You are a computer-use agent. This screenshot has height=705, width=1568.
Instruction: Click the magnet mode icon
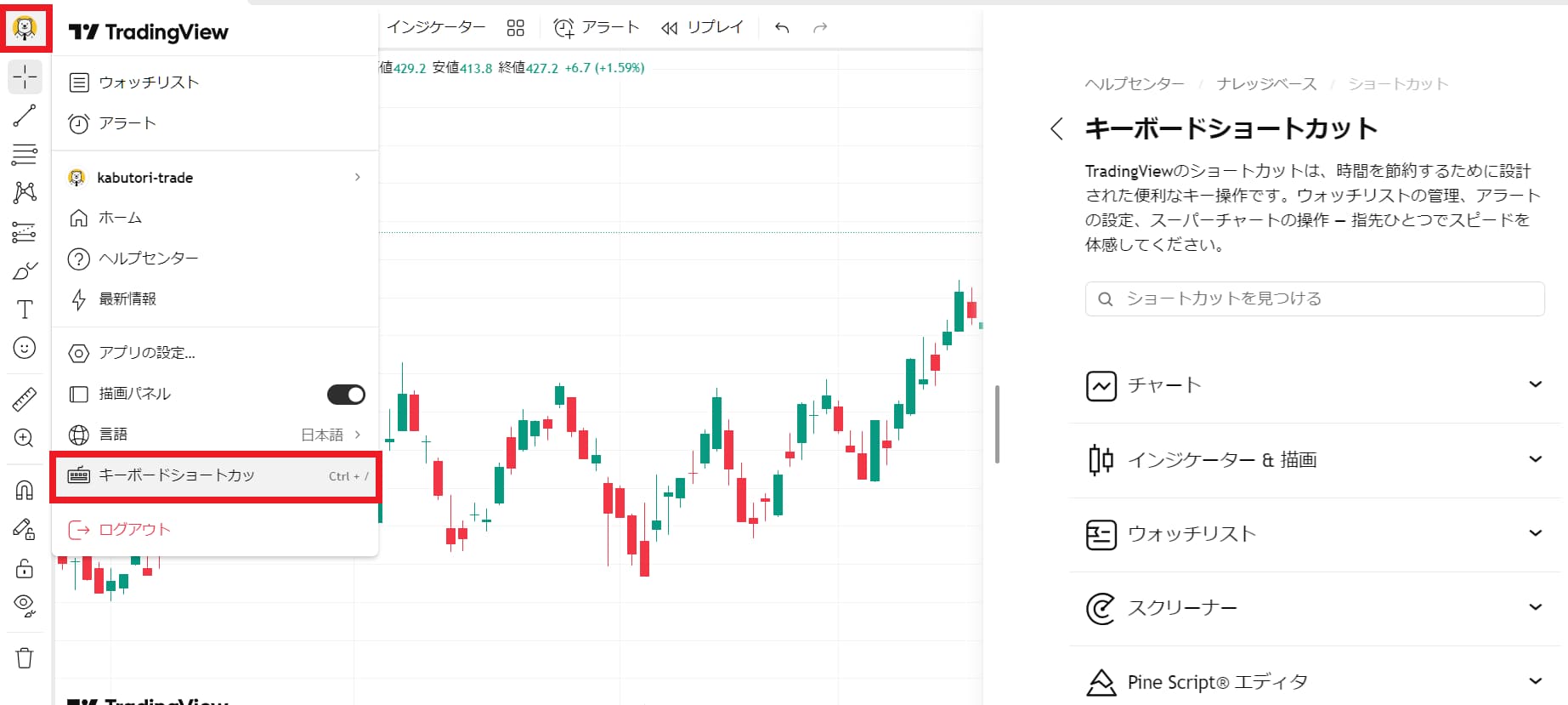click(25, 490)
